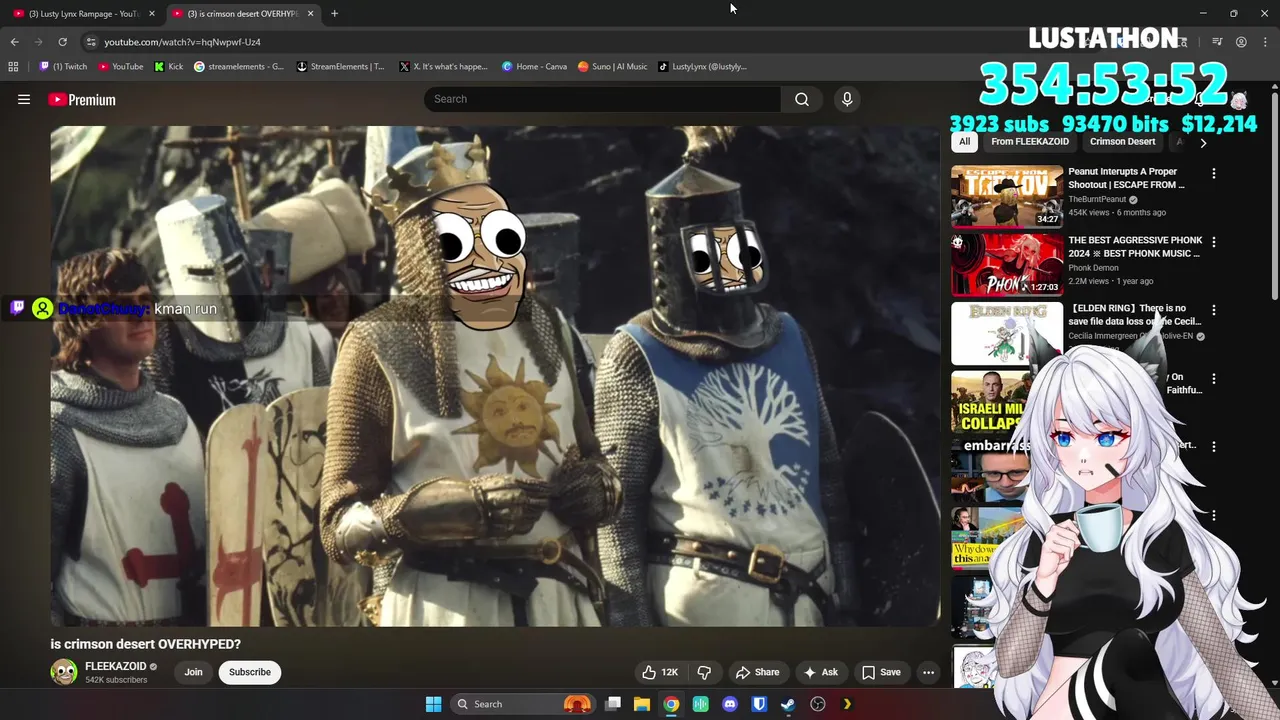1280x720 pixels.
Task: Open options for Peanut Interrupts video
Action: 1214,174
